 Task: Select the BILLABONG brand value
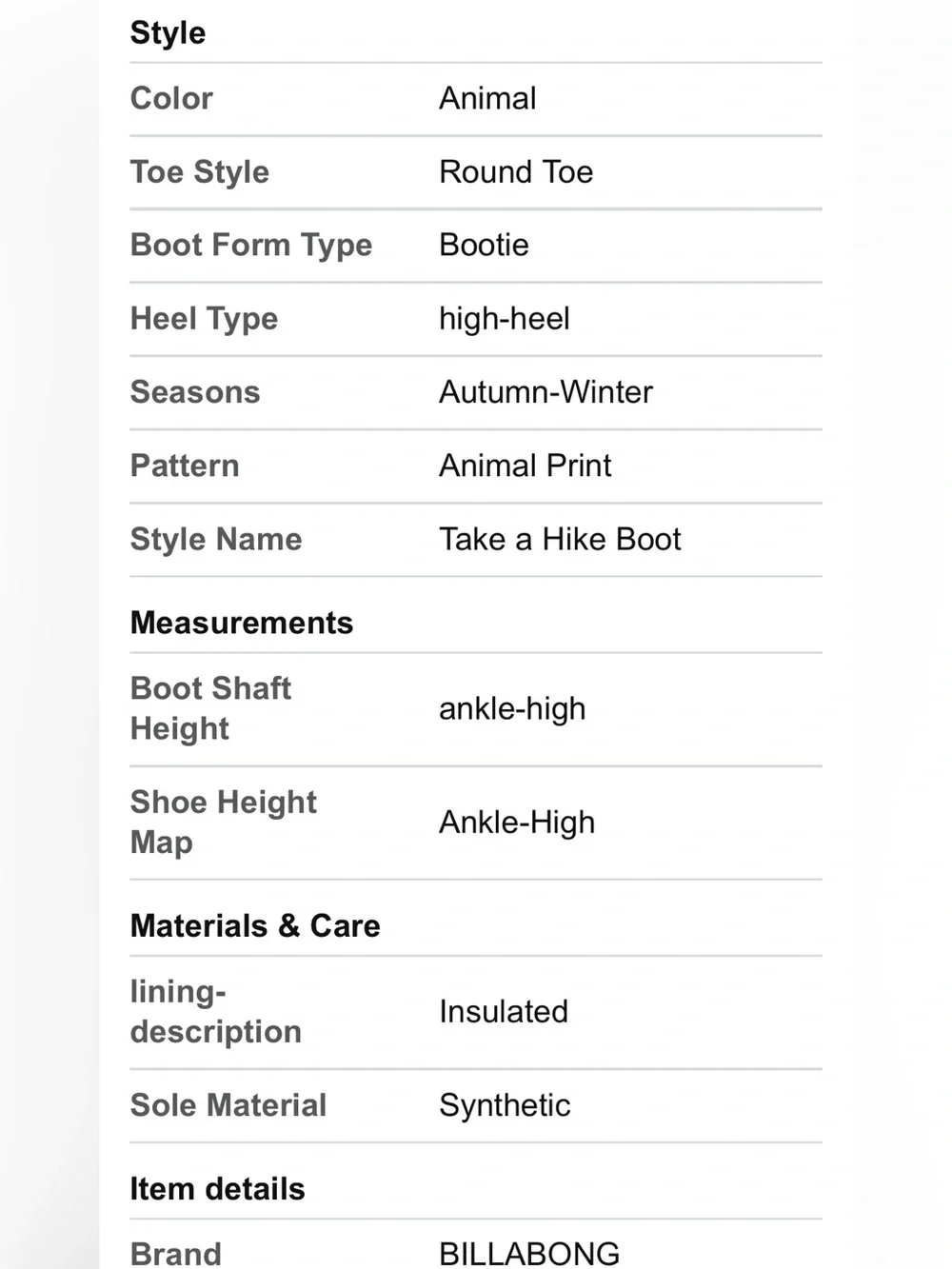(x=529, y=1253)
